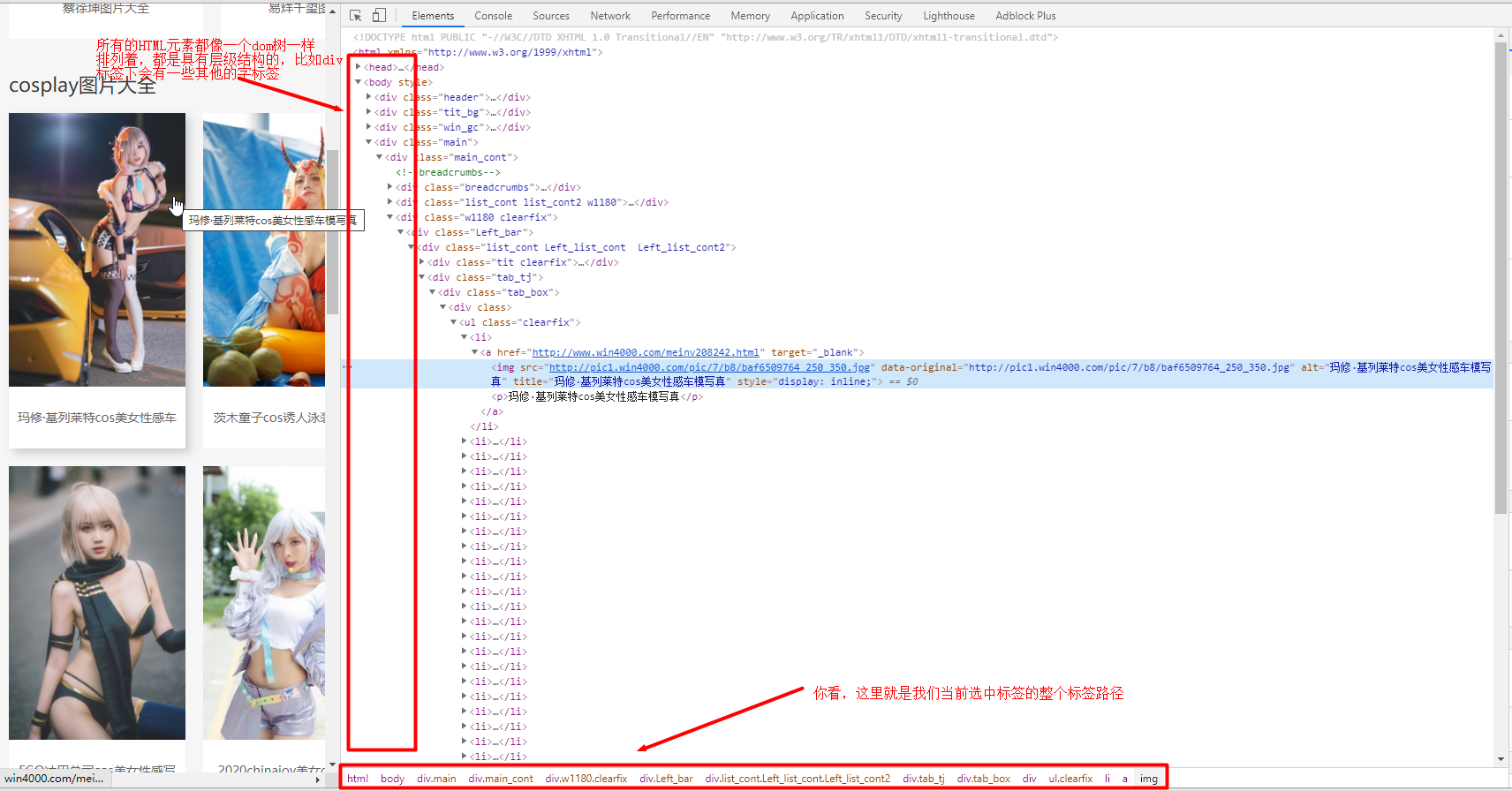Expand the div class="win_gc" node
The height and width of the screenshot is (791, 1512).
point(369,127)
